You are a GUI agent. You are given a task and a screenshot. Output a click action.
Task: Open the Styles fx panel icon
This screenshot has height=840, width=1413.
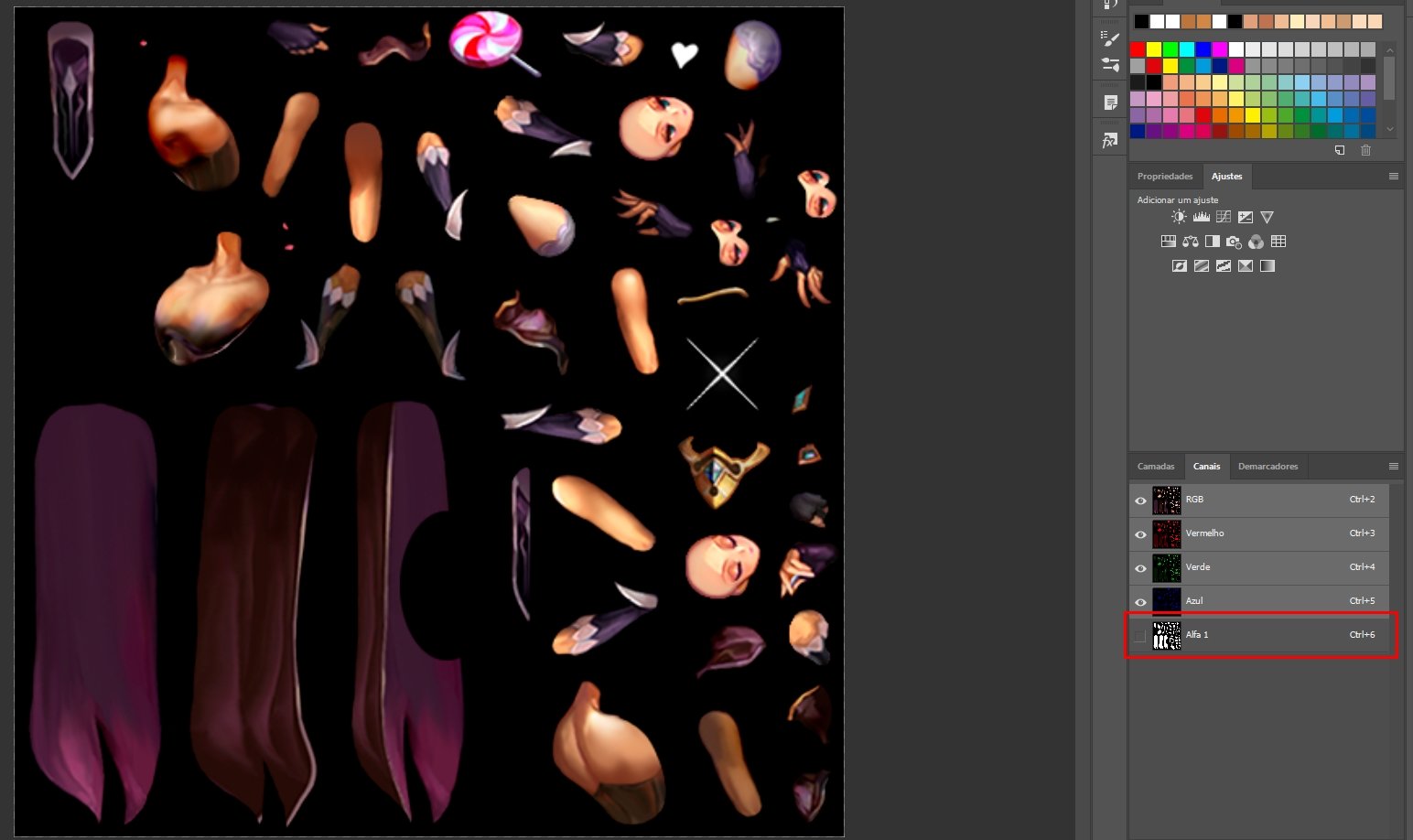click(x=1110, y=141)
